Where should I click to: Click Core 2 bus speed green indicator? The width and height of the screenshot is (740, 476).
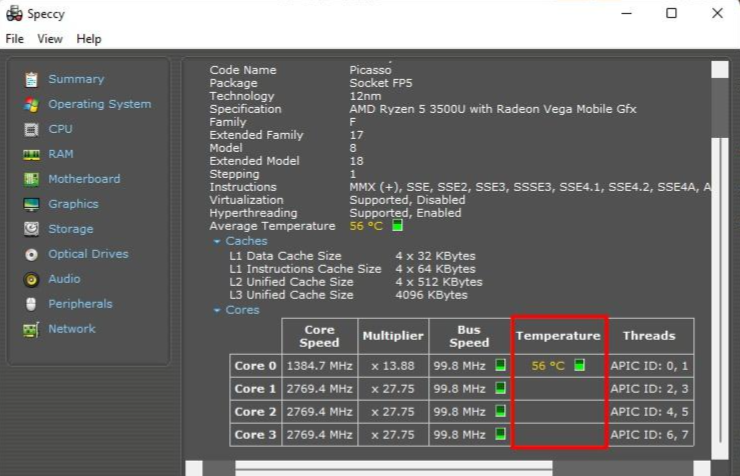[x=500, y=411]
